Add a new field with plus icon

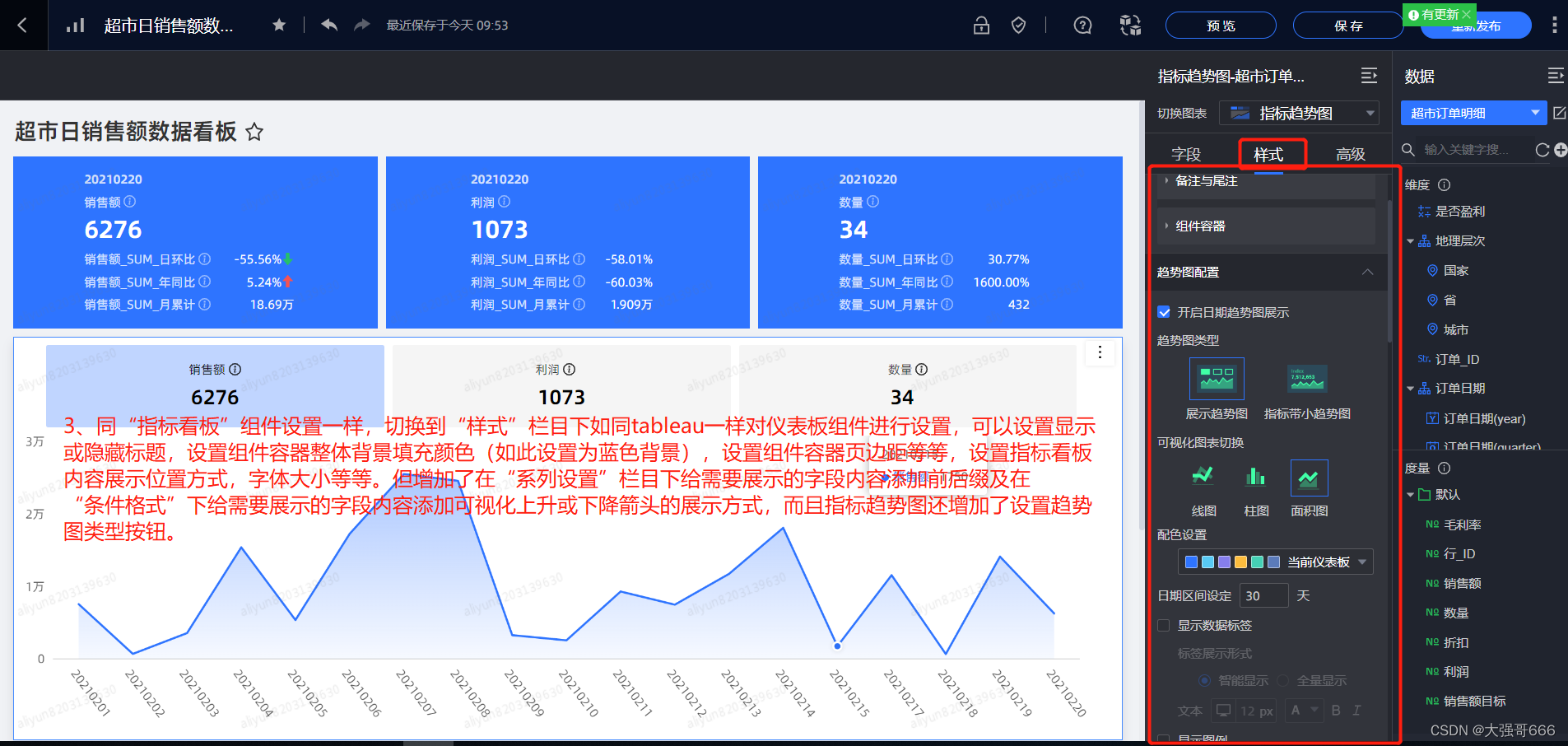click(1561, 150)
